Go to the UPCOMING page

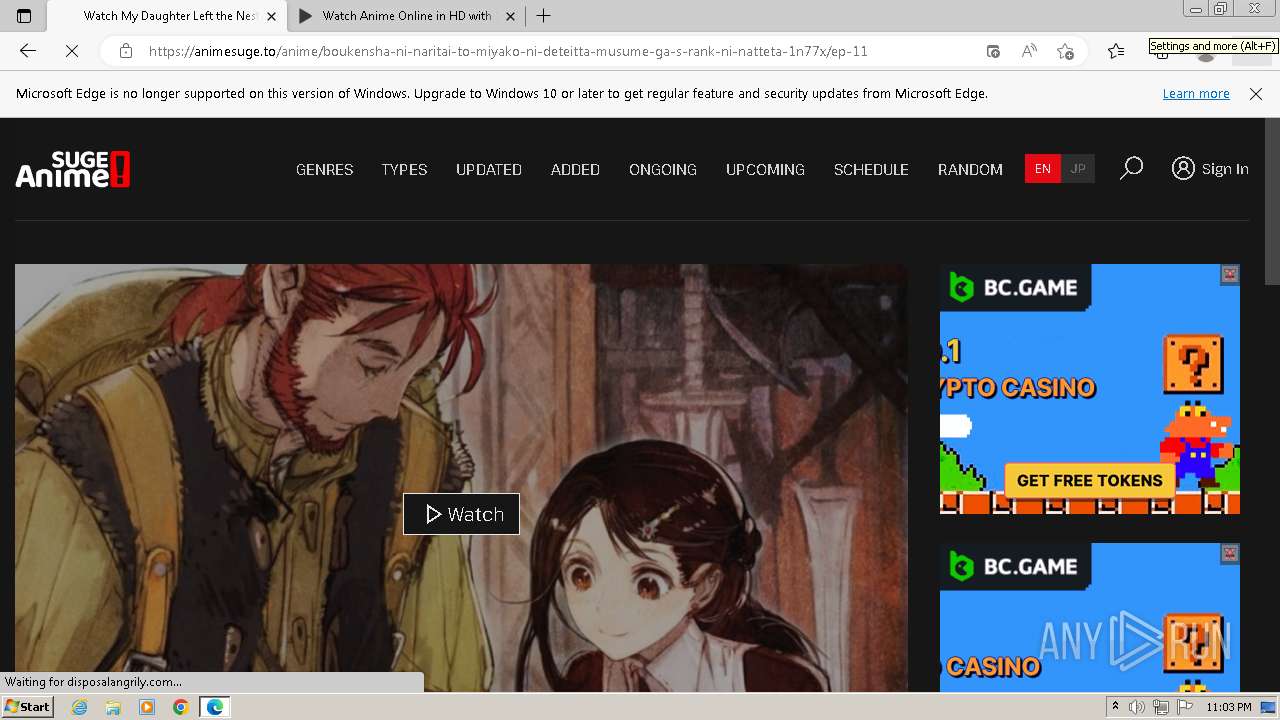[x=765, y=170]
